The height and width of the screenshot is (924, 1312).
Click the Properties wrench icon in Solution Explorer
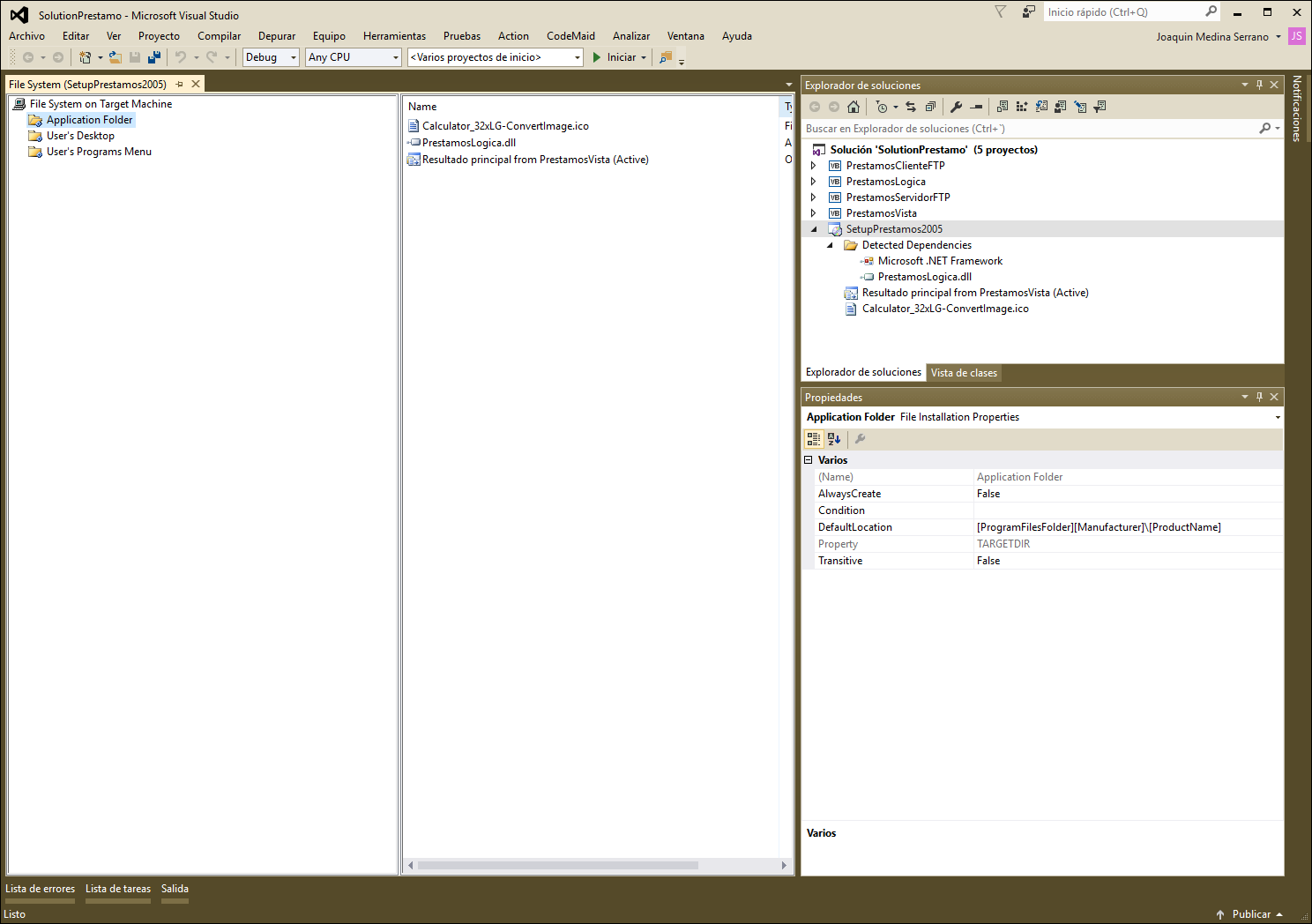pos(956,107)
